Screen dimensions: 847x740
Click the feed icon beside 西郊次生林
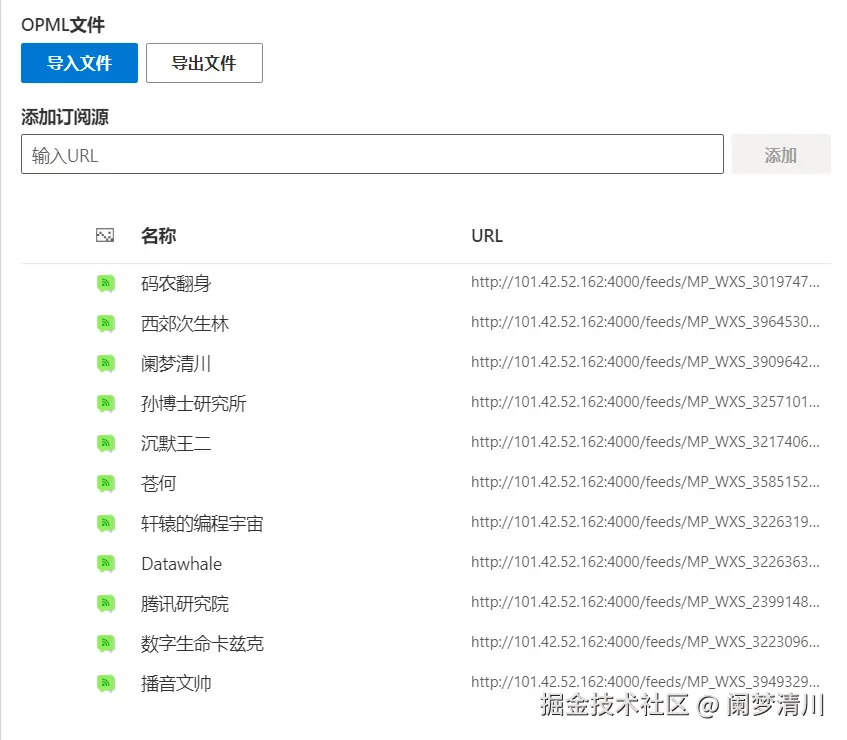[x=106, y=323]
